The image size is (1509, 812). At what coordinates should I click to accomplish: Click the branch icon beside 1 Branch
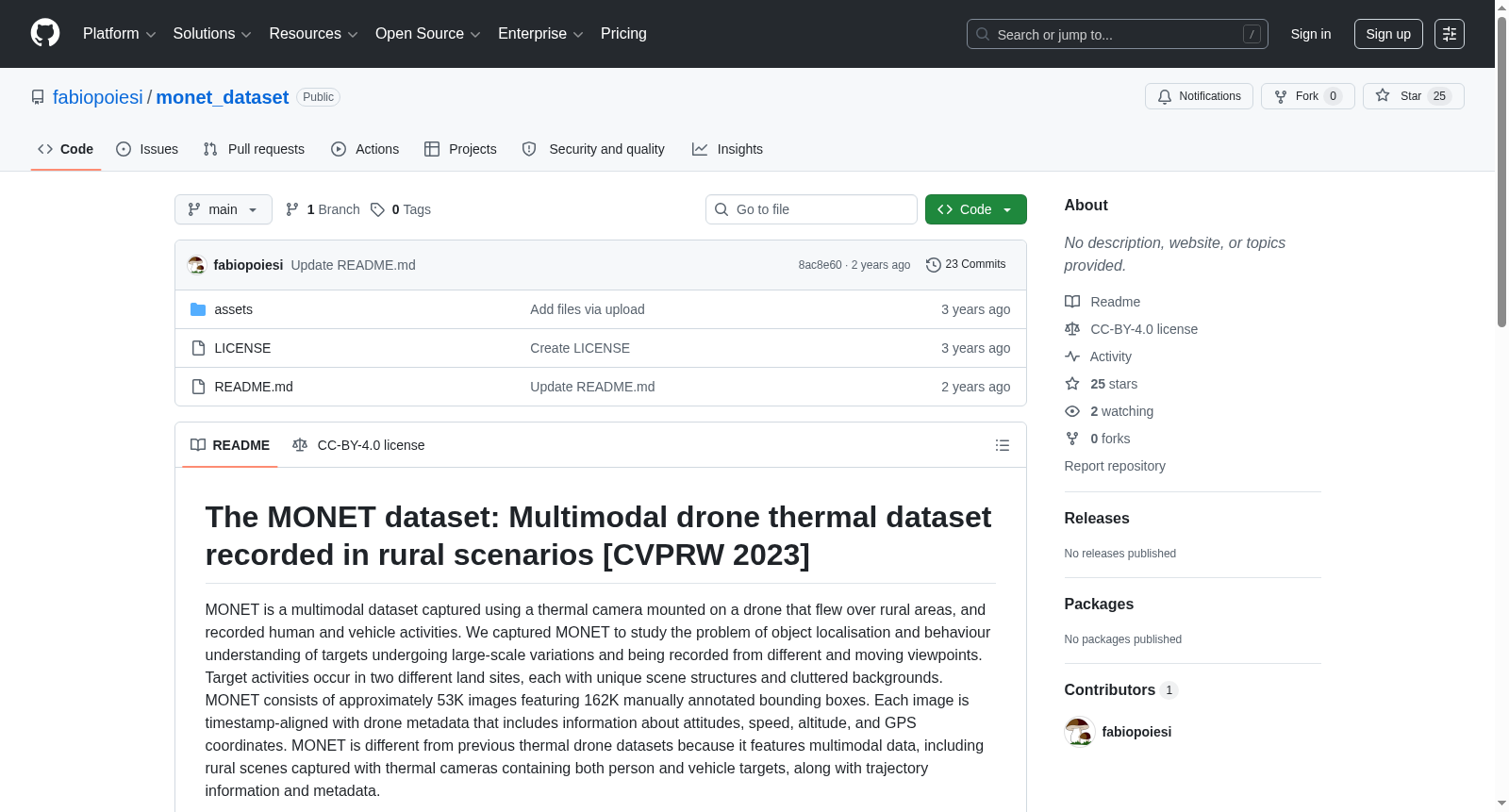[x=292, y=209]
